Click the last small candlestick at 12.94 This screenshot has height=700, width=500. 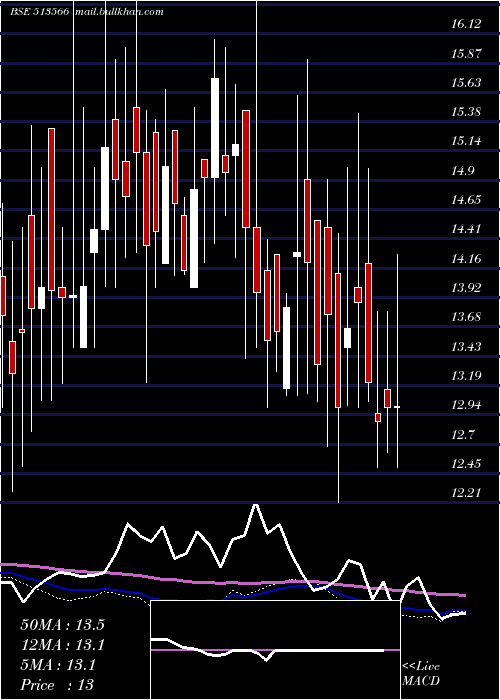click(x=397, y=407)
